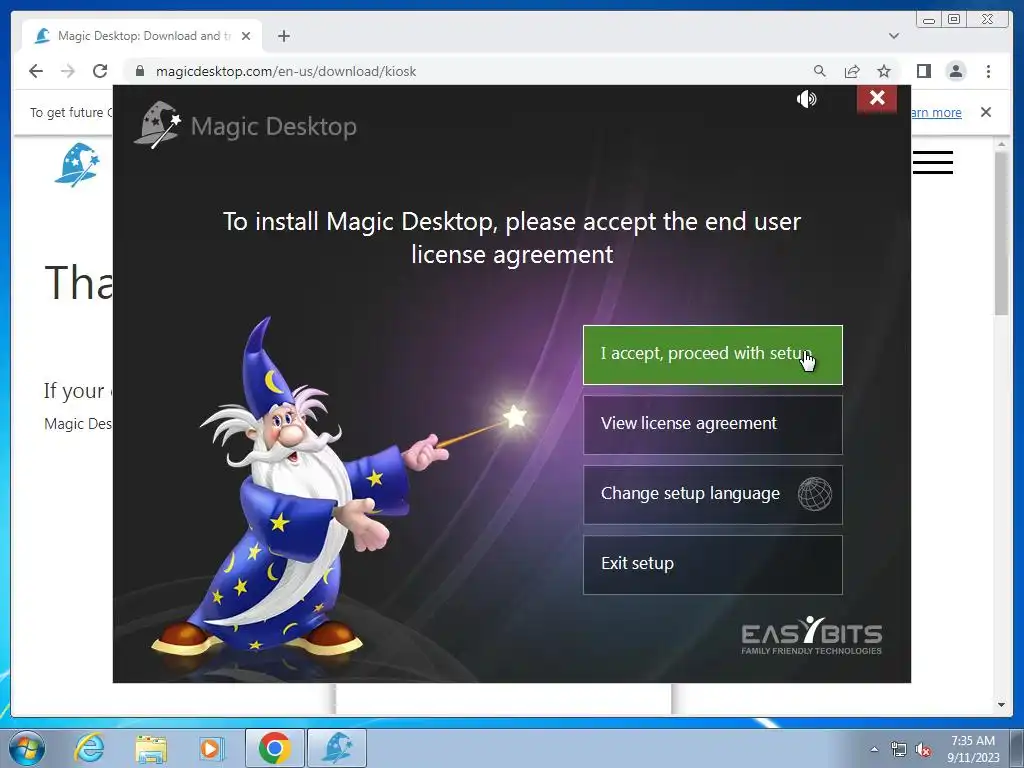Open the Windows Start menu

coord(27,748)
